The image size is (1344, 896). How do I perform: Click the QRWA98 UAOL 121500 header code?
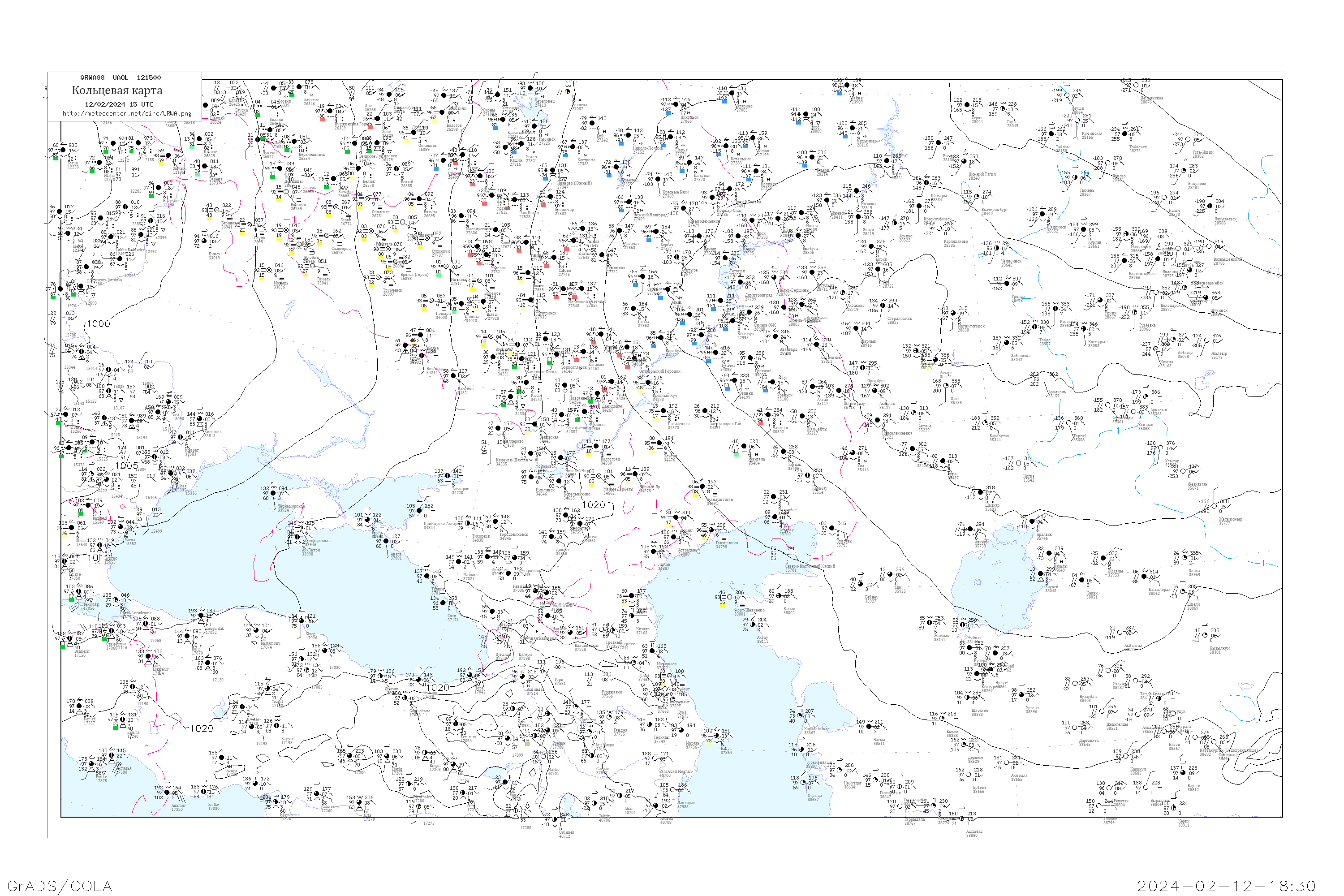click(x=121, y=77)
